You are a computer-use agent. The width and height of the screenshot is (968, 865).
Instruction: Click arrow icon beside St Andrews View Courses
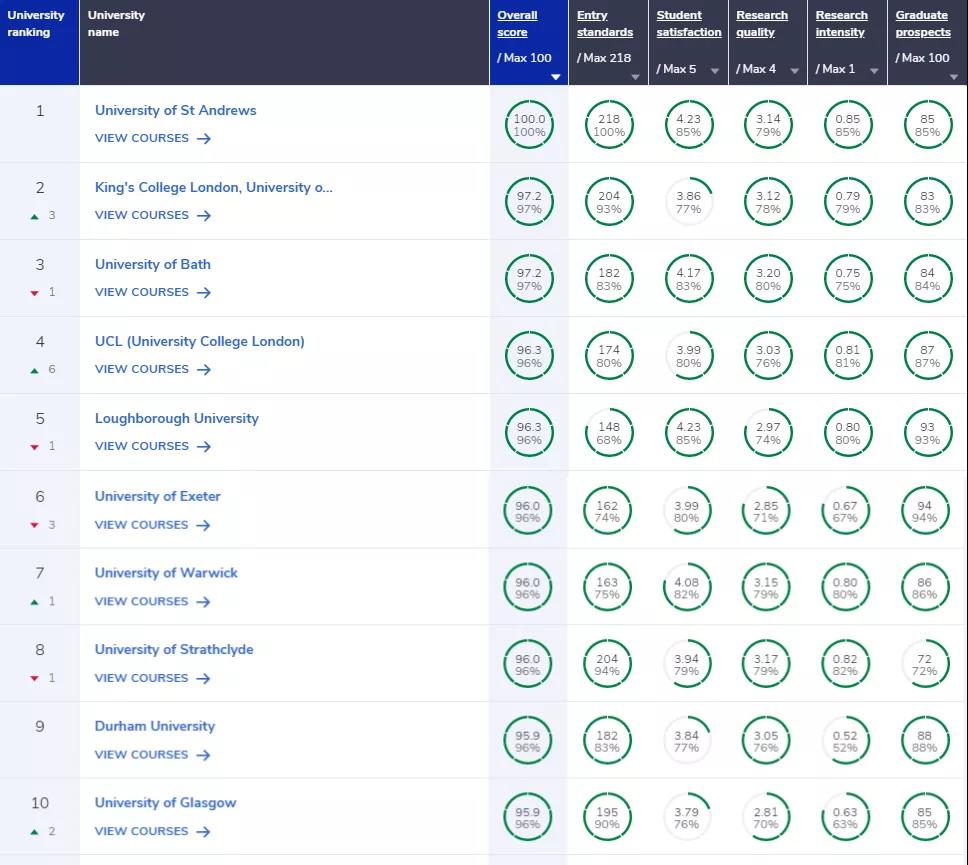coord(204,139)
